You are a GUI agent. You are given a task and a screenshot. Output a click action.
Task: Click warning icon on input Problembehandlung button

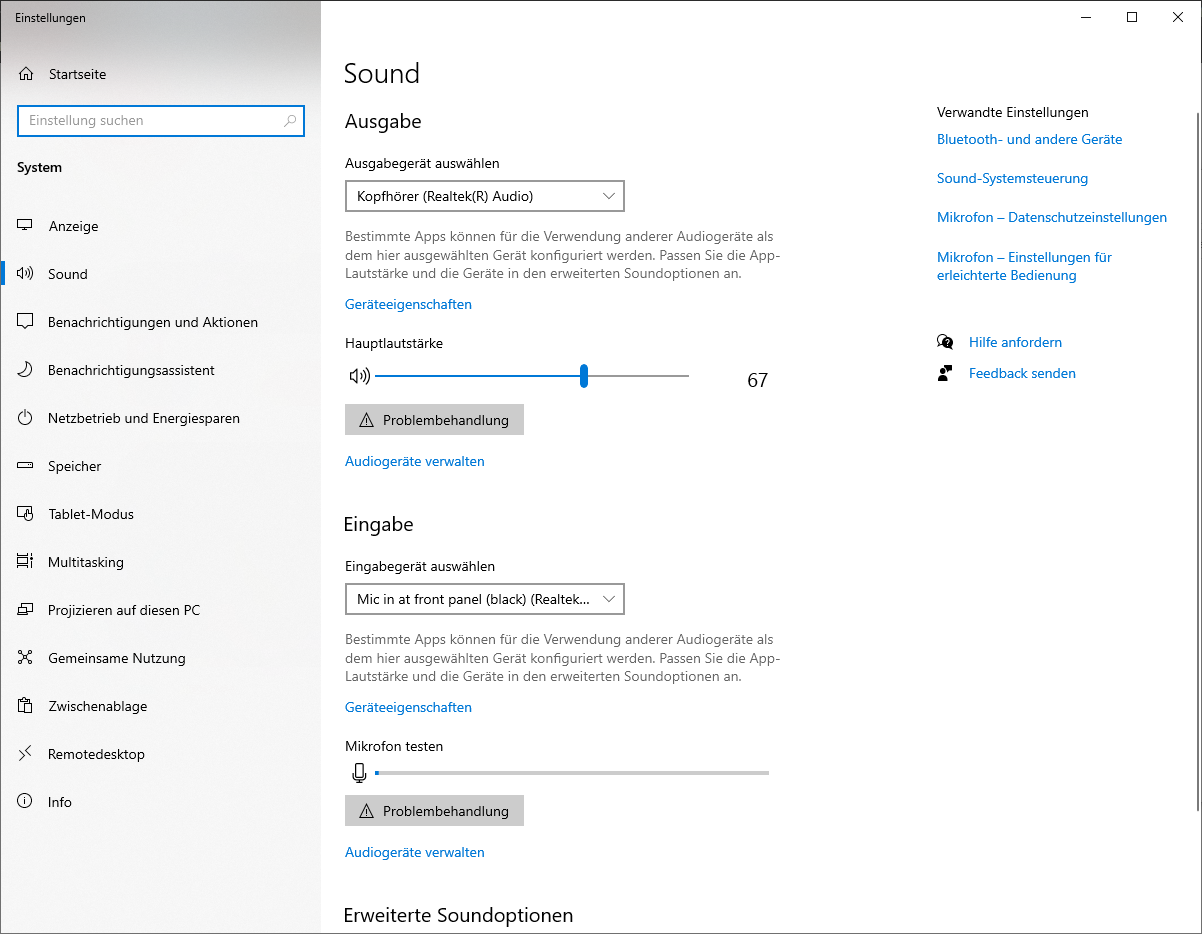[366, 811]
